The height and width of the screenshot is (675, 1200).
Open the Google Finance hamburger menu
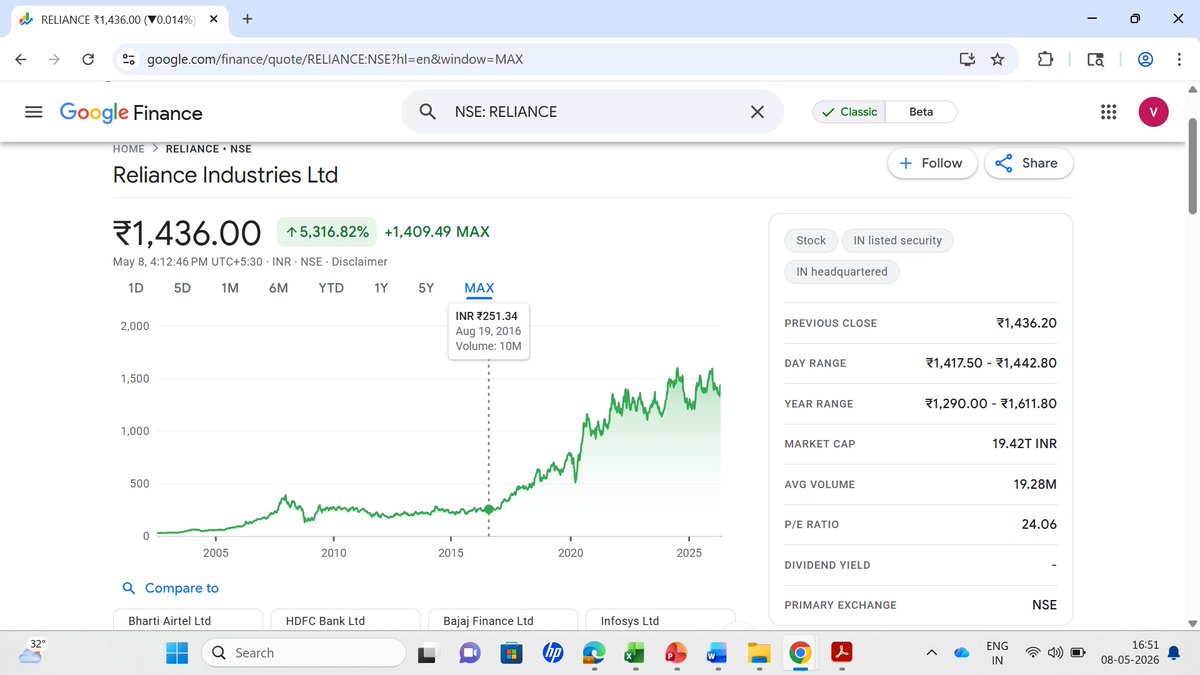33,112
